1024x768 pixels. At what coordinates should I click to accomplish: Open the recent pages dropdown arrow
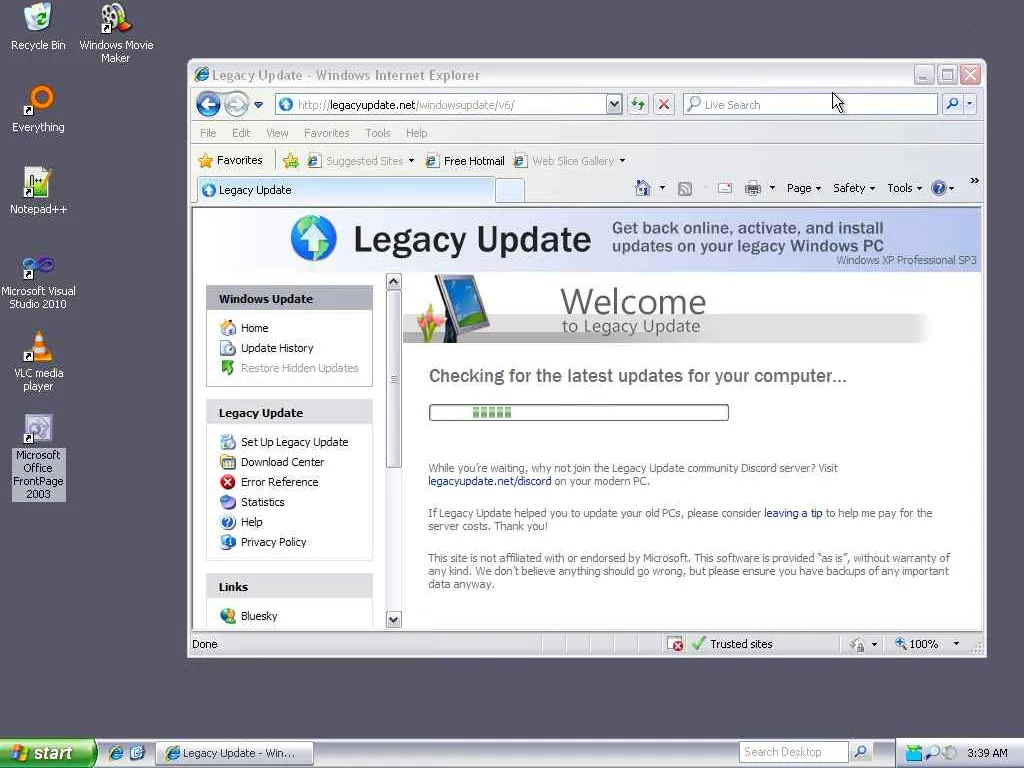coord(259,104)
